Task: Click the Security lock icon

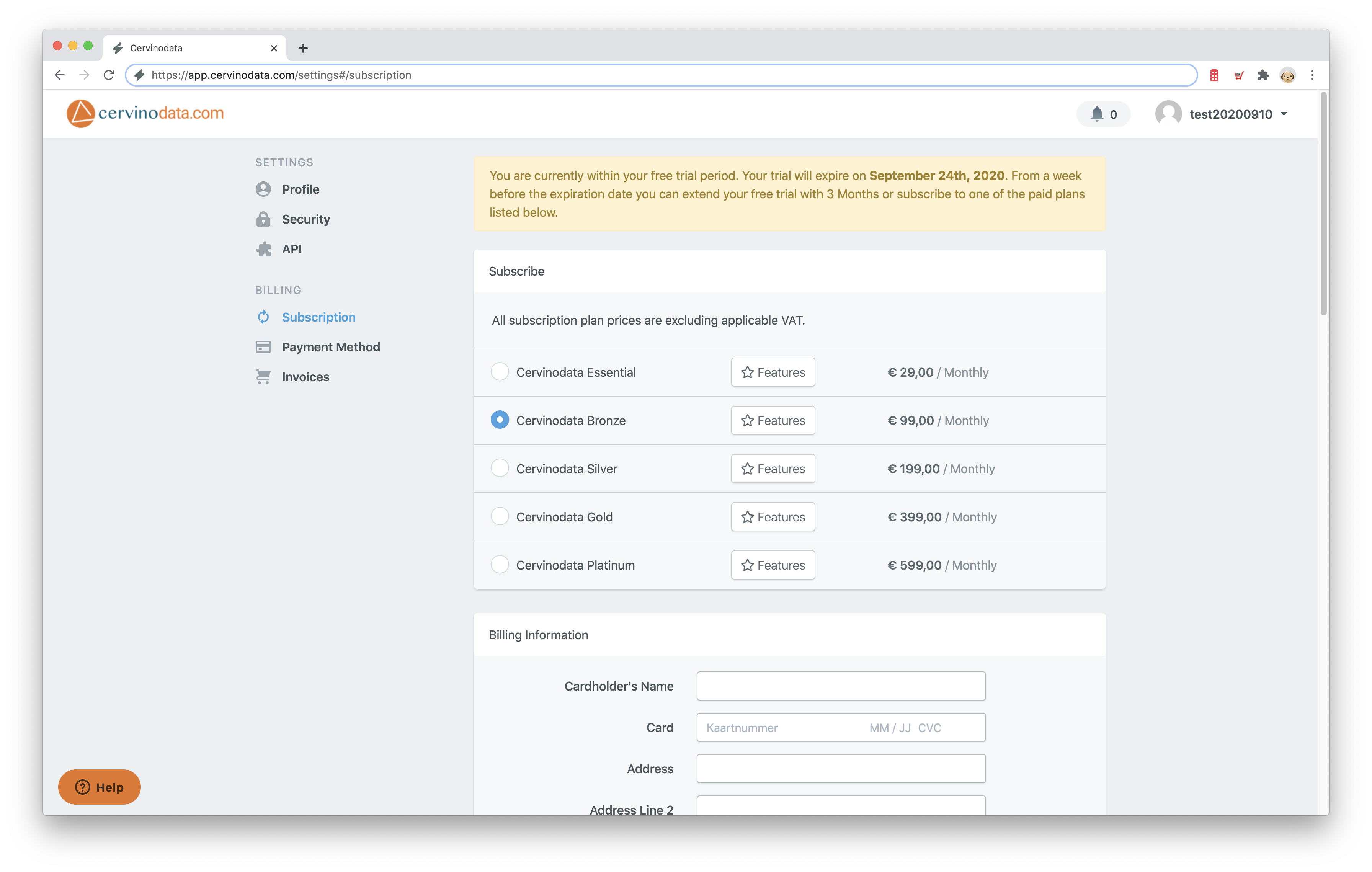Action: coord(263,219)
